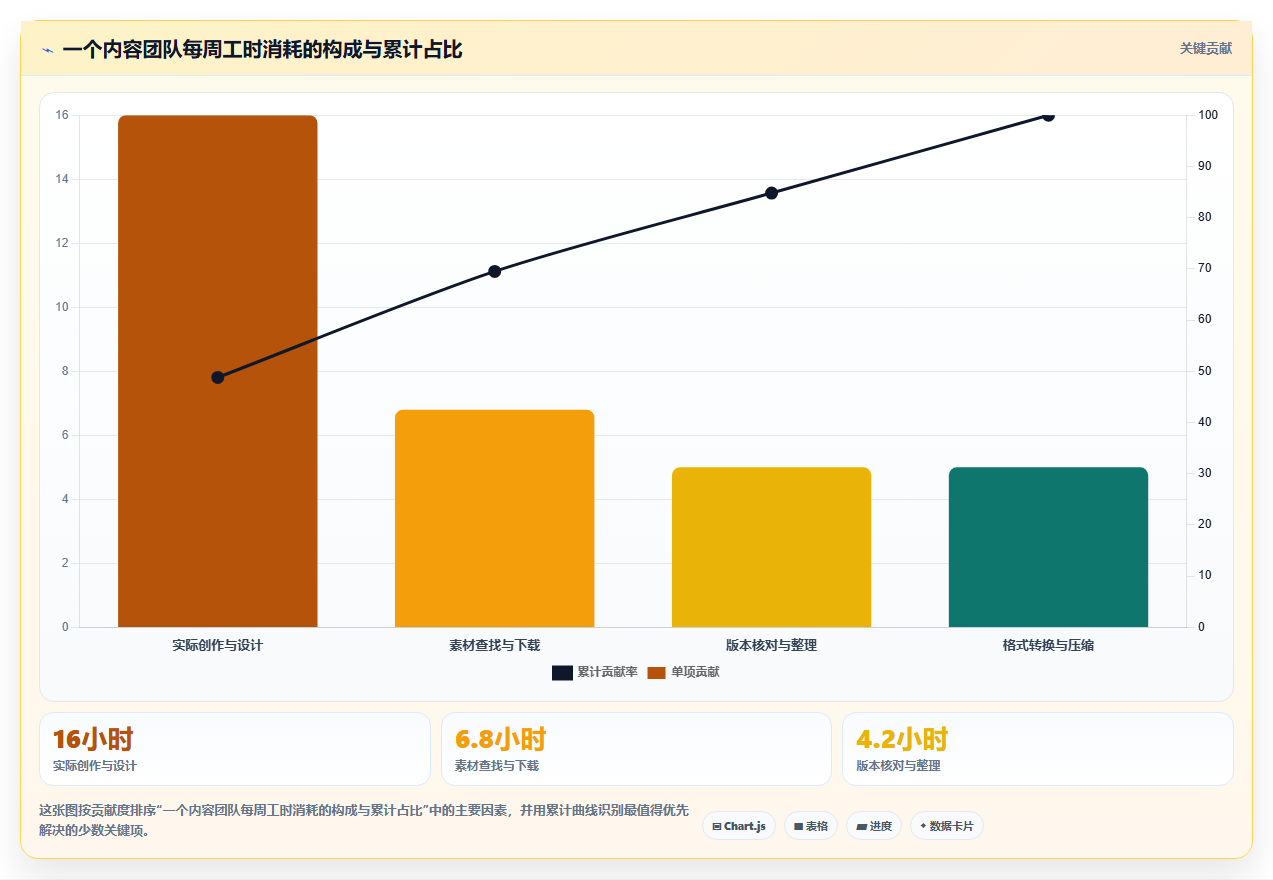Screen dimensions: 1273x880
Task: Click the 版本核对与整理 caption under 4.2小时
Action: pyautogui.click(x=898, y=766)
